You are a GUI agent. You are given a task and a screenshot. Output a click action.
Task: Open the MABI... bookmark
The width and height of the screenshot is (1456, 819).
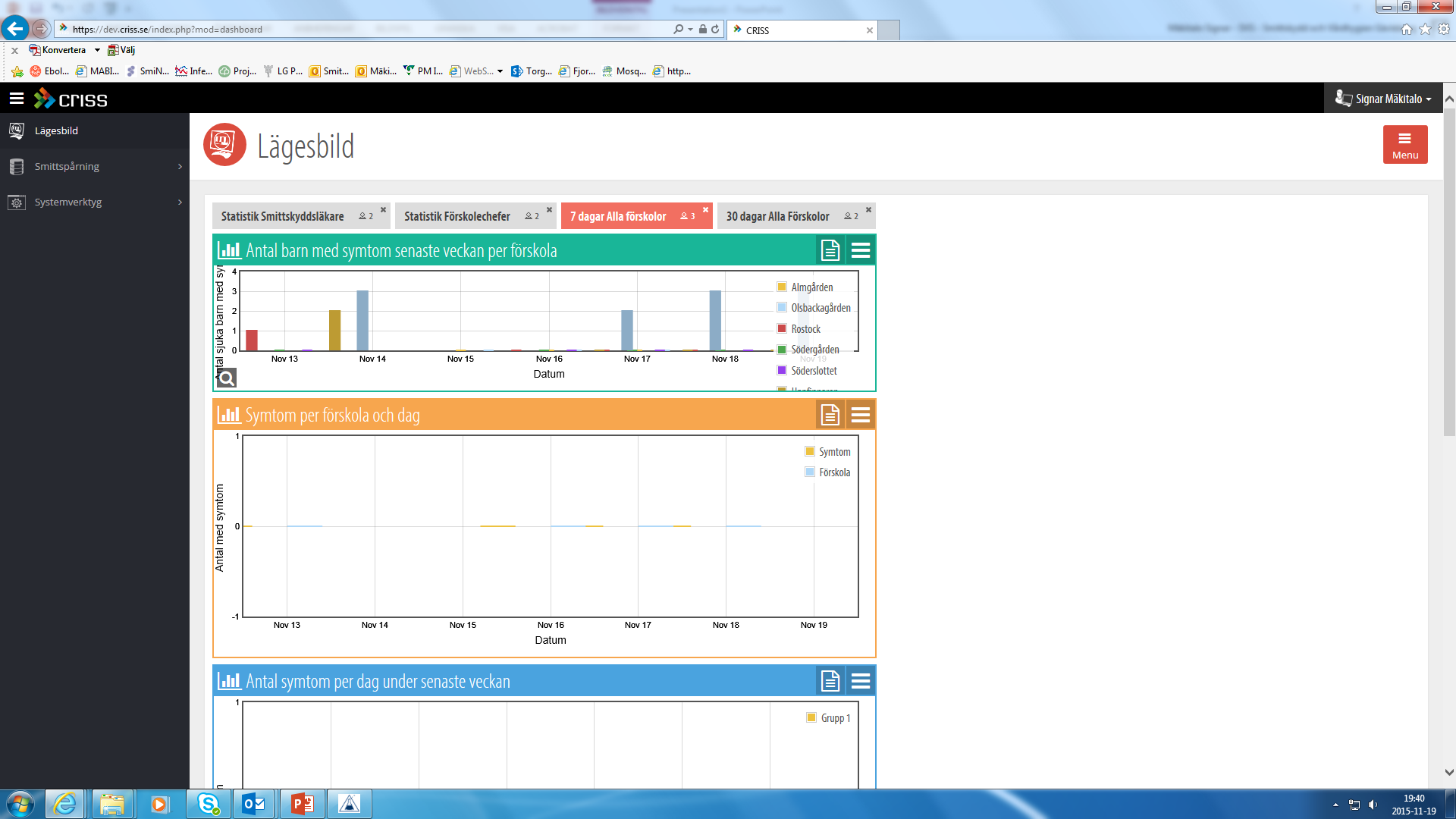click(98, 71)
